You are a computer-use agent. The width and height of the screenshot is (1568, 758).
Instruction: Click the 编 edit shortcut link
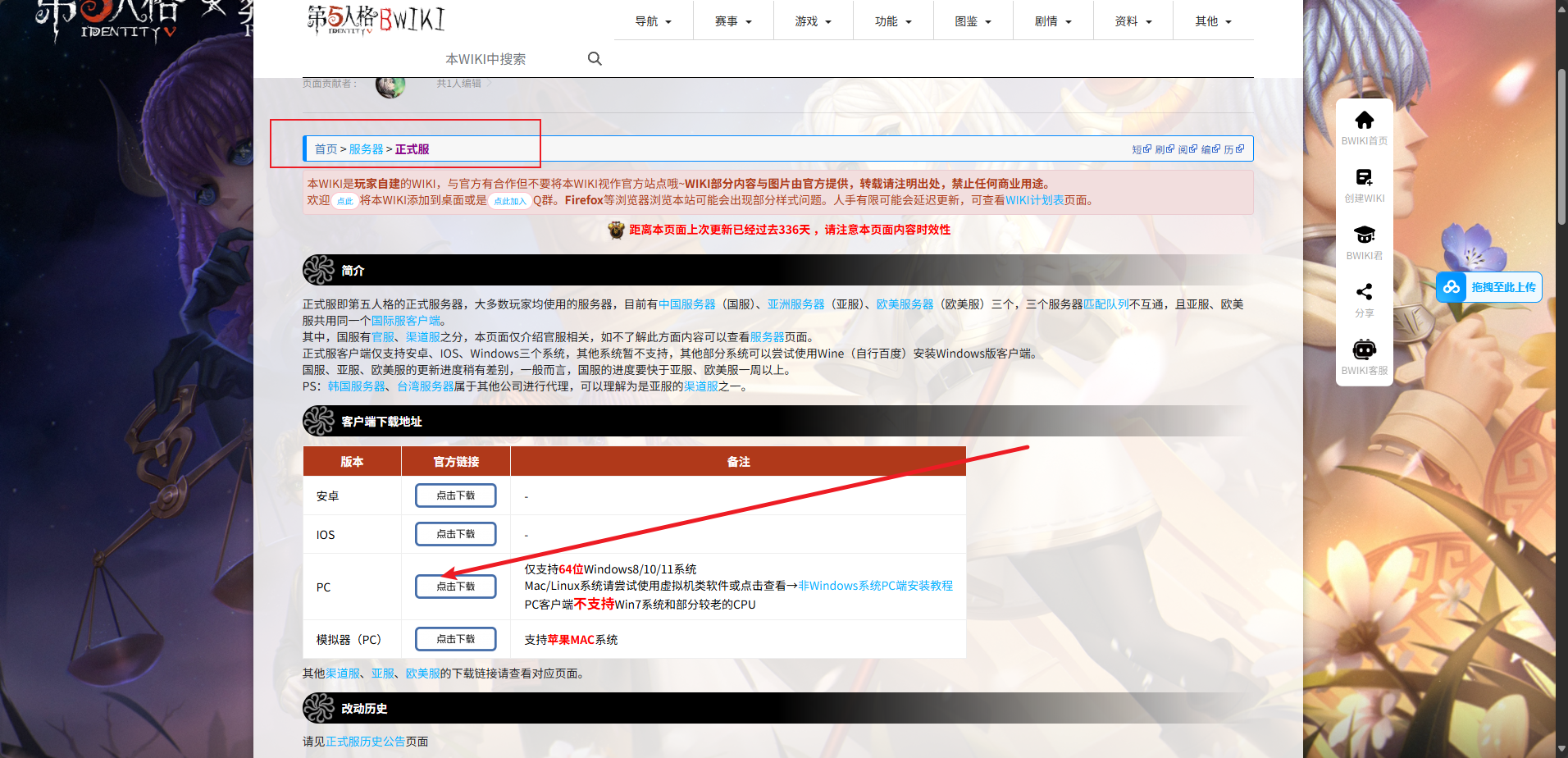[1210, 149]
